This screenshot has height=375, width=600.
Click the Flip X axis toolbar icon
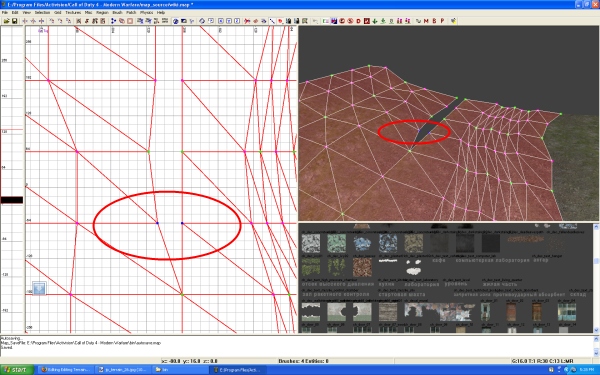pyautogui.click(x=25, y=21)
